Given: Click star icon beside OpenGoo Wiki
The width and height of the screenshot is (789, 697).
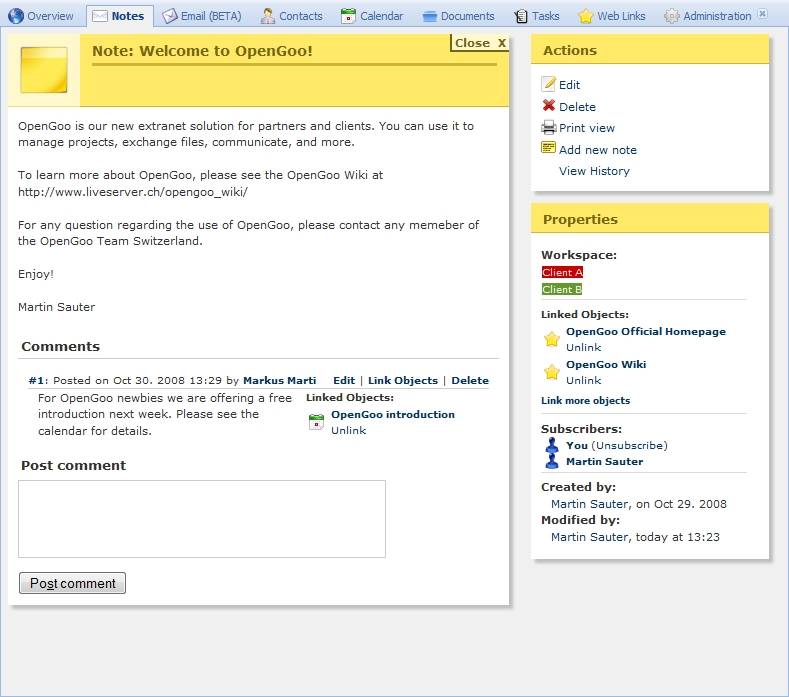Looking at the screenshot, I should (551, 372).
